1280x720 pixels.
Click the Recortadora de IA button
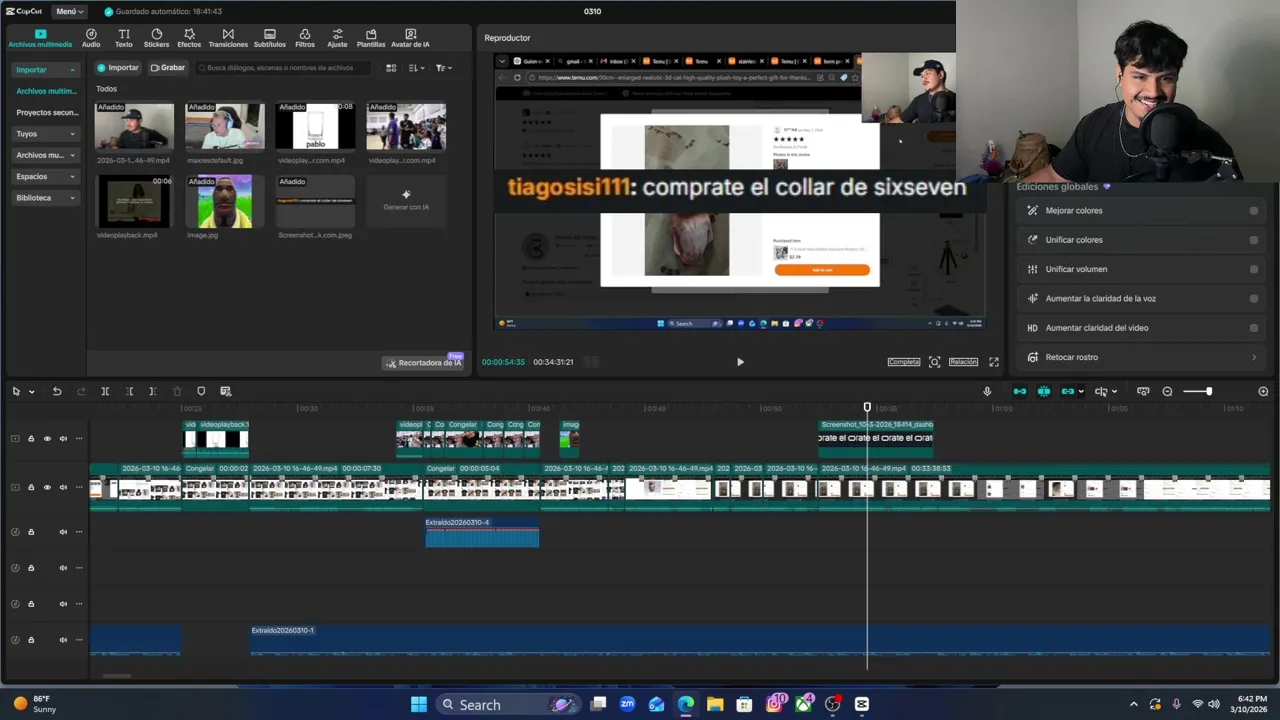[424, 362]
